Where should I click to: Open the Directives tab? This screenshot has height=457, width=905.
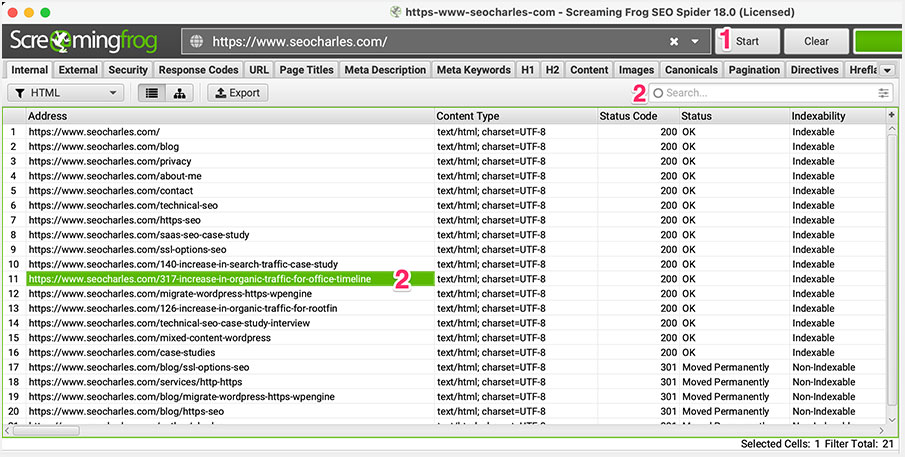click(814, 70)
